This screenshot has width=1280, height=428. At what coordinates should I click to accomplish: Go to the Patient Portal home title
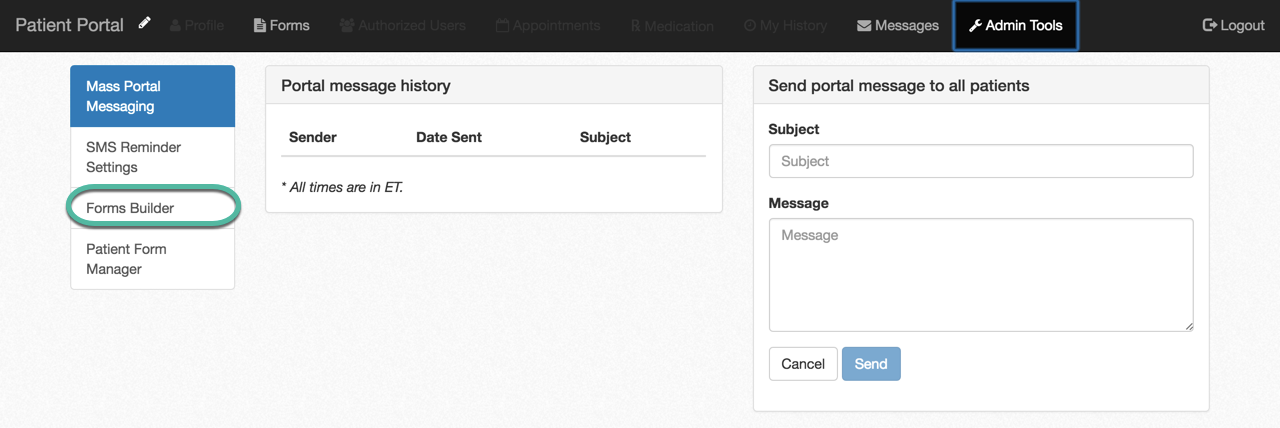(69, 25)
